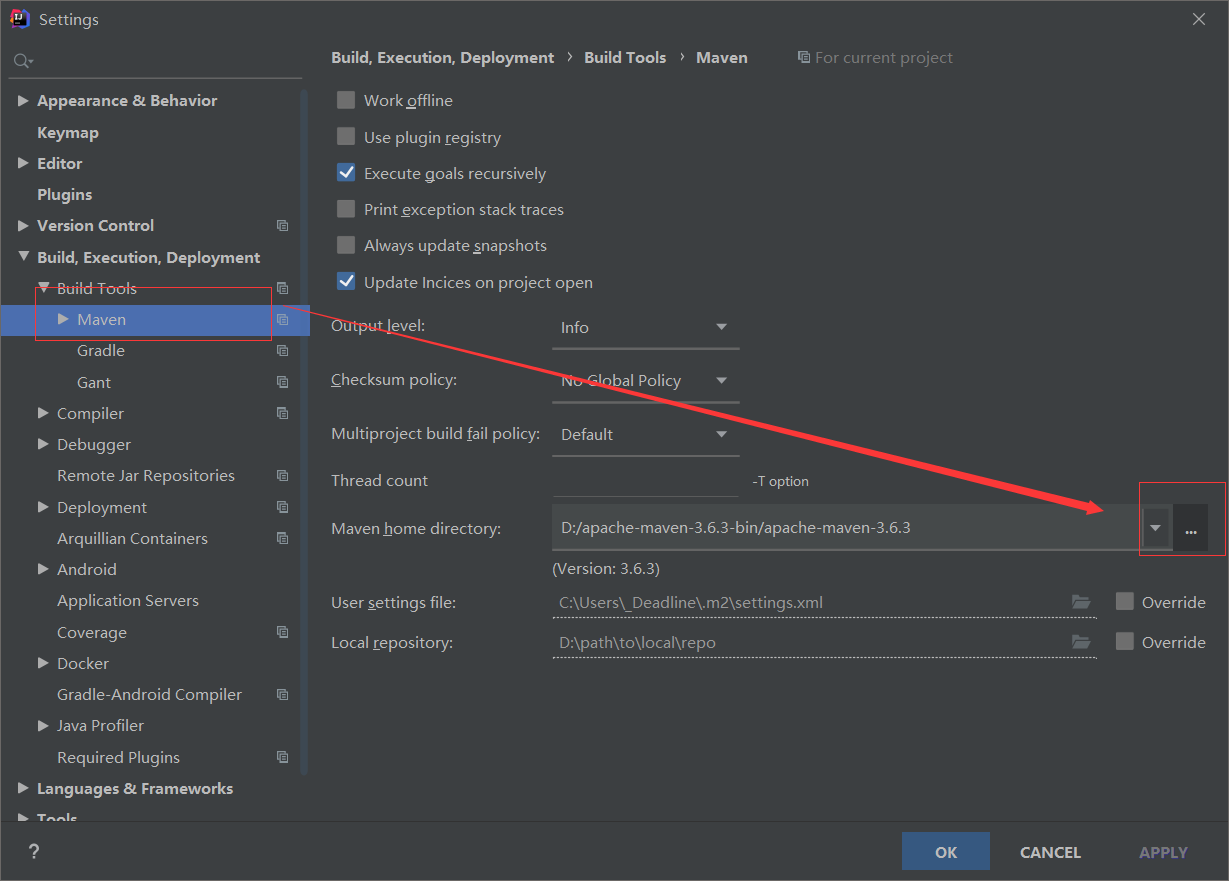The image size is (1229, 881).
Task: Select Build Tools in the breadcrumb
Action: [x=625, y=57]
